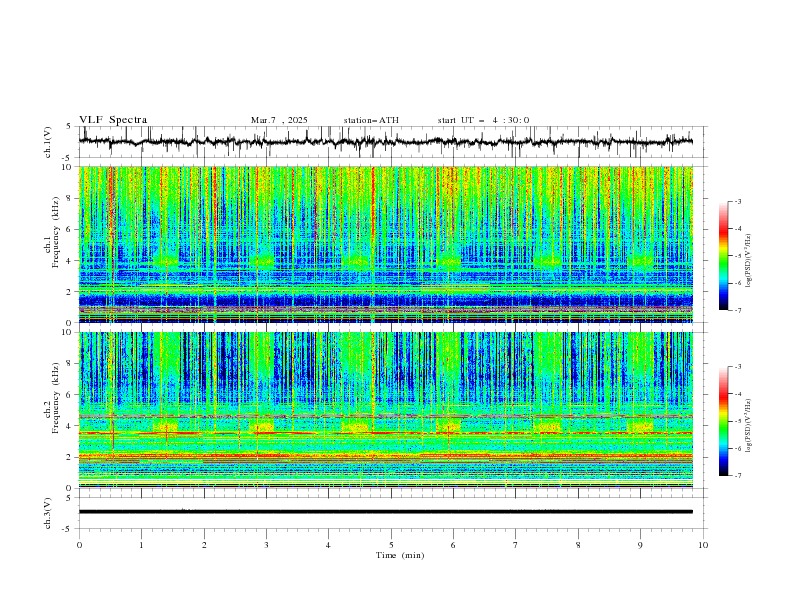Click the "ch.3(V)" axis label of the bottom waveform
Screen dimensions: 792x612
coord(48,513)
